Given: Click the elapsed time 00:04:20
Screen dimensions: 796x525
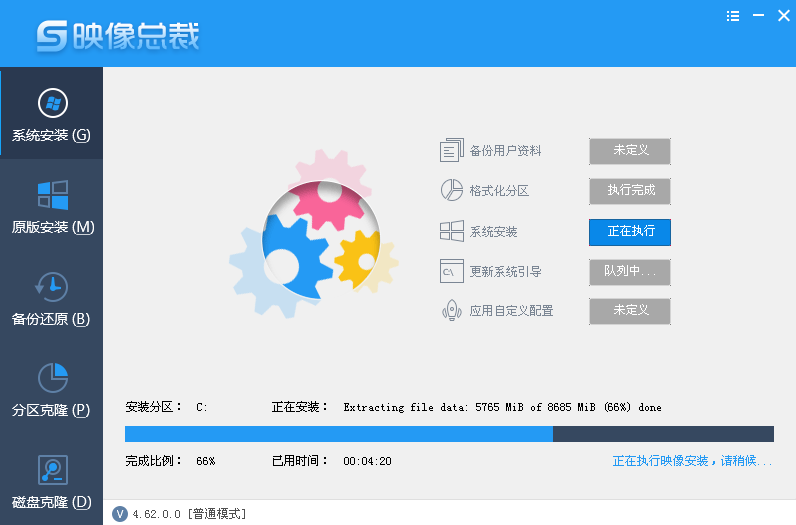Looking at the screenshot, I should 367,461.
